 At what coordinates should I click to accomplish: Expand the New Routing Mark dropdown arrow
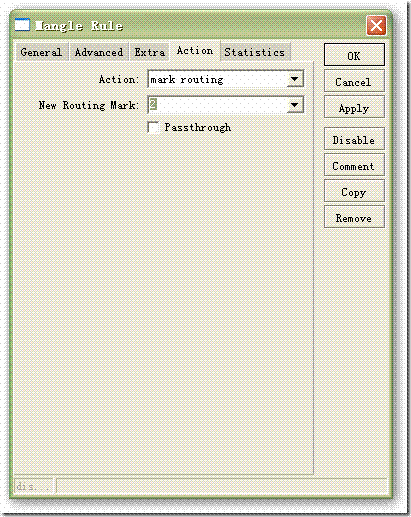(x=295, y=105)
